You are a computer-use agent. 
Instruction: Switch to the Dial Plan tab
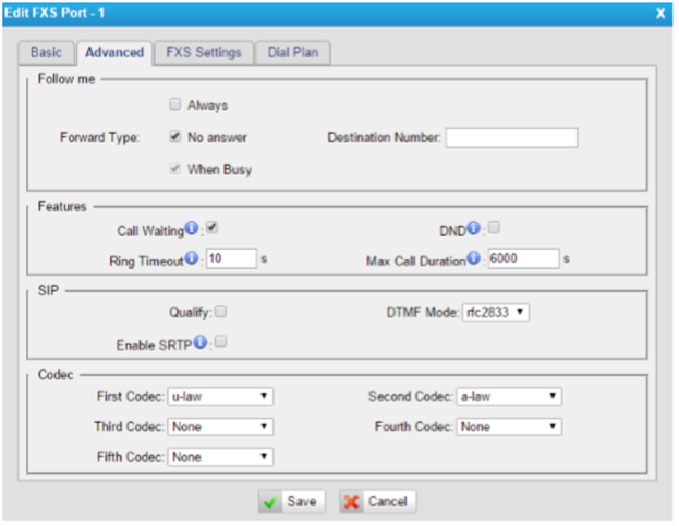[292, 52]
